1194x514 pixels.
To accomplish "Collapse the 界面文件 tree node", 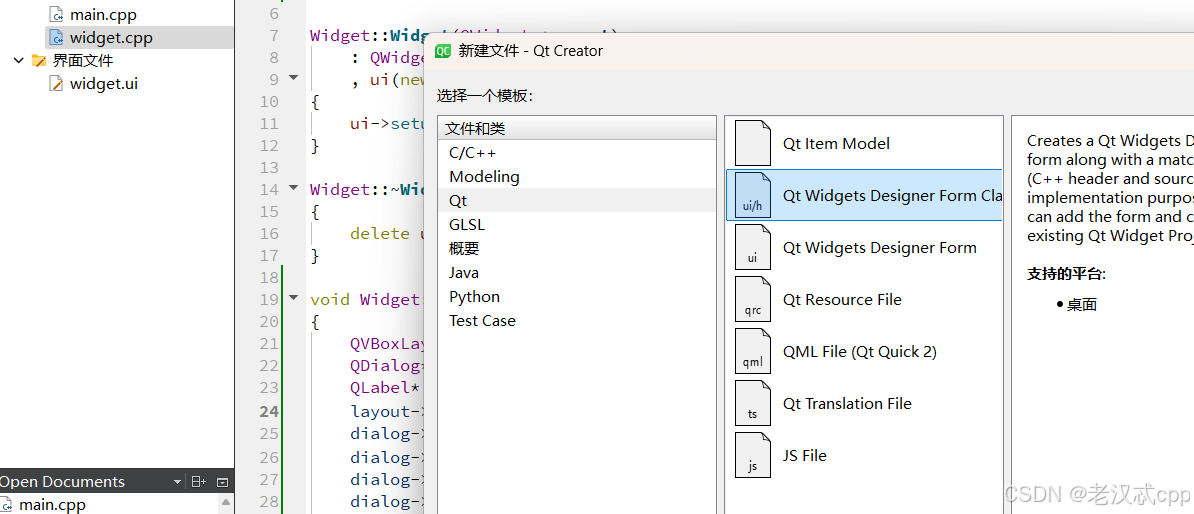I will click(19, 61).
